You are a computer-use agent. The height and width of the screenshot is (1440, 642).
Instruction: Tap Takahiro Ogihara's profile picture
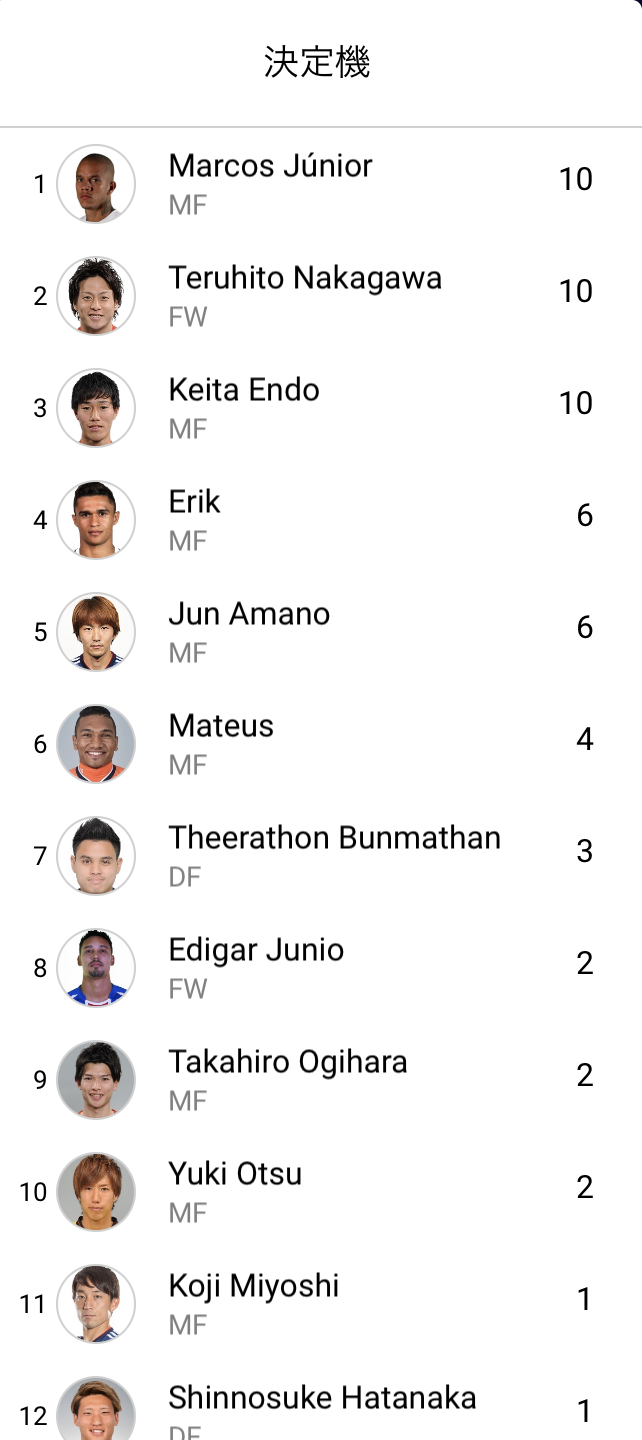tap(96, 1080)
